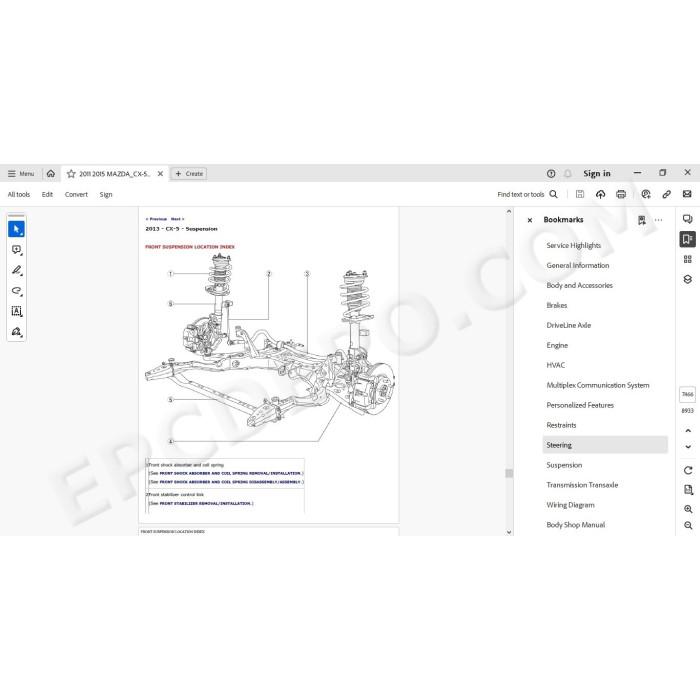Click the current page number 7466 box
Image resolution: width=700 pixels, height=700 pixels.
[x=688, y=394]
